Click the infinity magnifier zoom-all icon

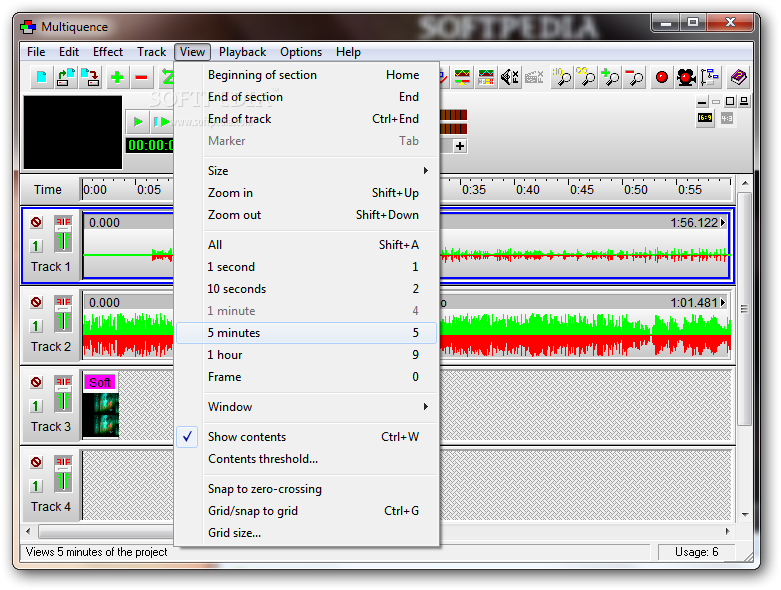586,78
